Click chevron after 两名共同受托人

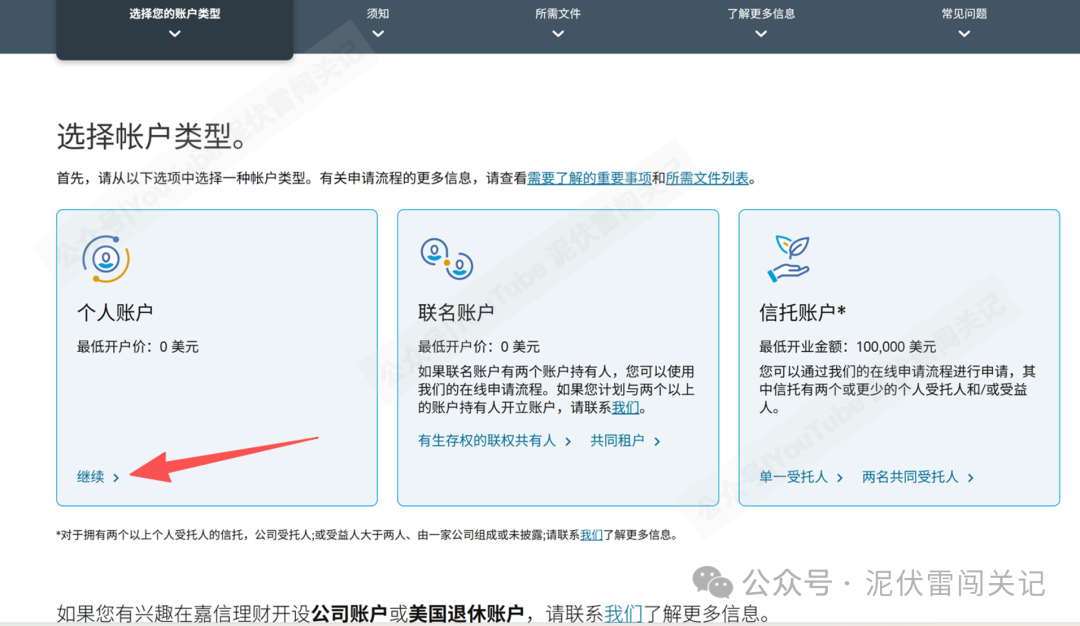click(970, 477)
